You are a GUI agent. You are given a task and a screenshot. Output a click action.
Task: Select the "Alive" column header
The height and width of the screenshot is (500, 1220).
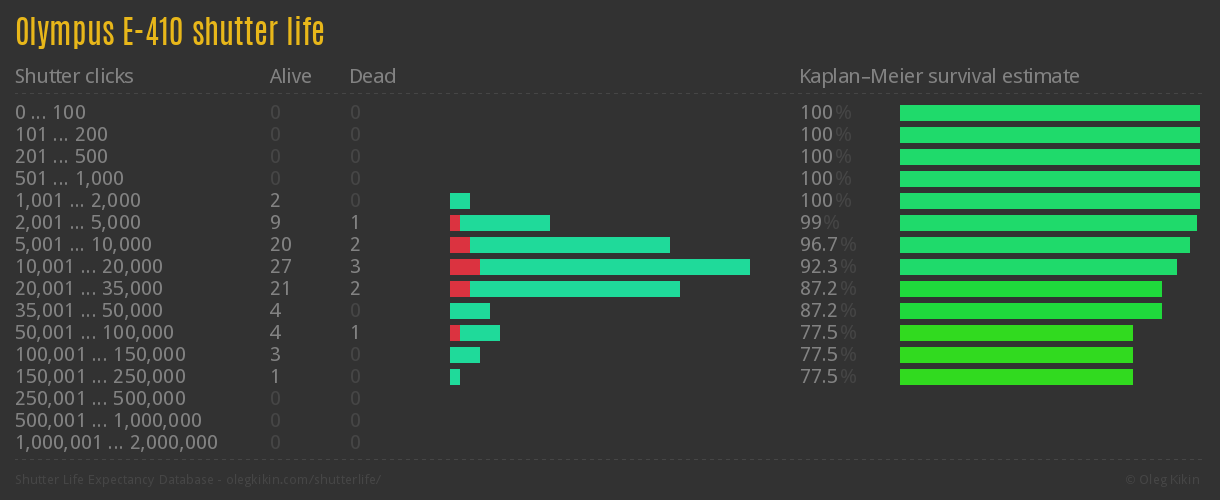coord(290,76)
